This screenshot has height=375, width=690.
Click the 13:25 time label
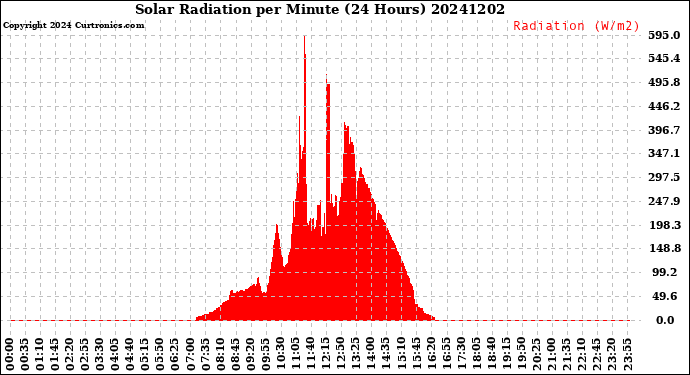click(x=356, y=355)
